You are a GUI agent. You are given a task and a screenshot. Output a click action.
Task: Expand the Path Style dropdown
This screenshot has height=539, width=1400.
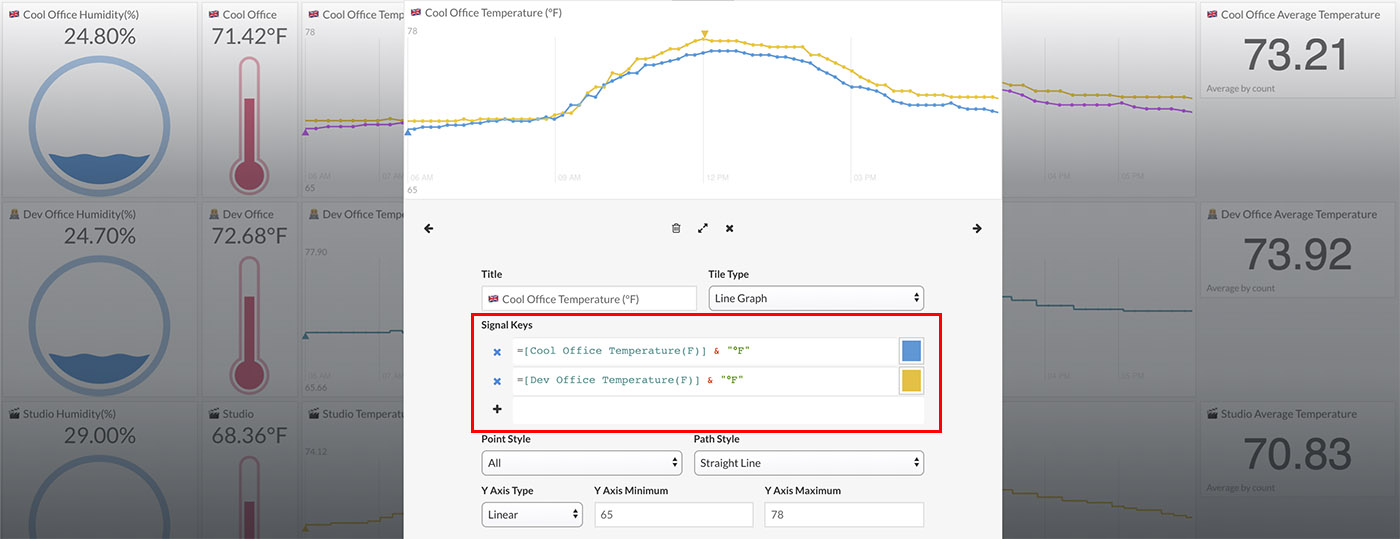808,463
